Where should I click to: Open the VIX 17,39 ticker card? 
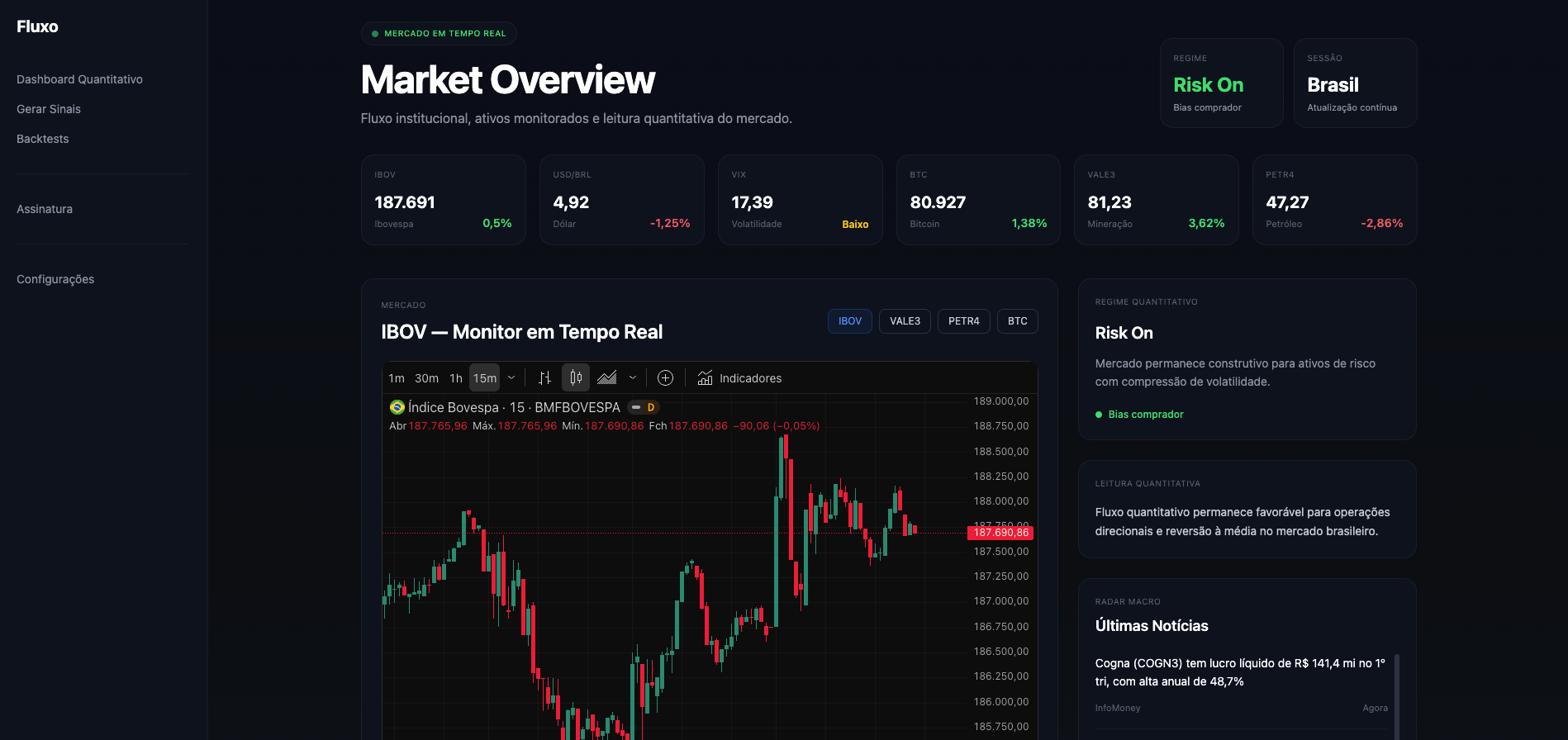[x=801, y=200]
